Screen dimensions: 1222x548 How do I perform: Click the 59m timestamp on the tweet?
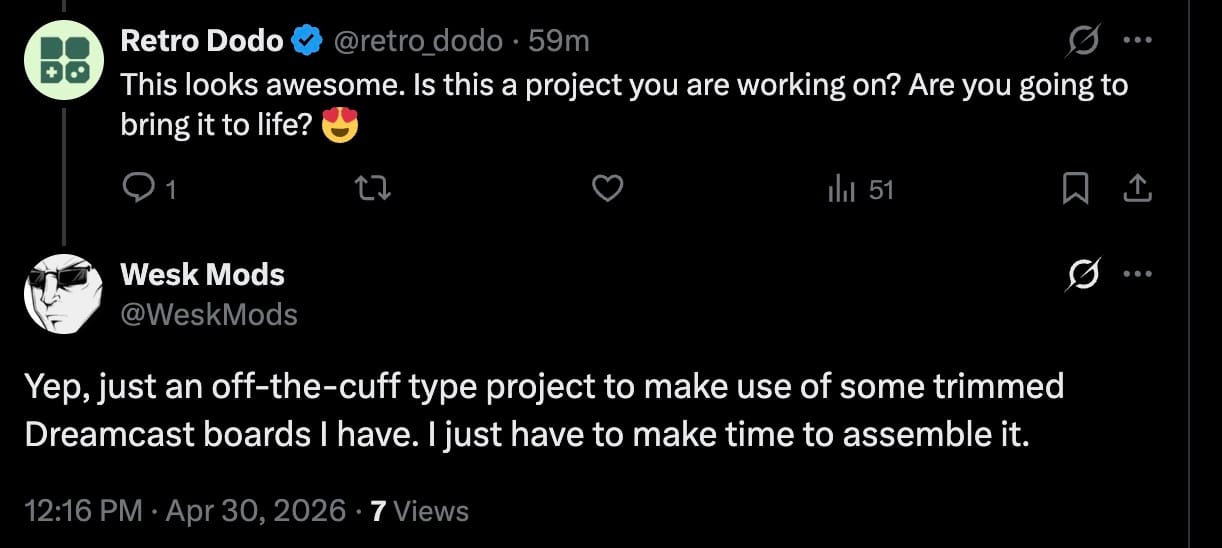pos(558,41)
